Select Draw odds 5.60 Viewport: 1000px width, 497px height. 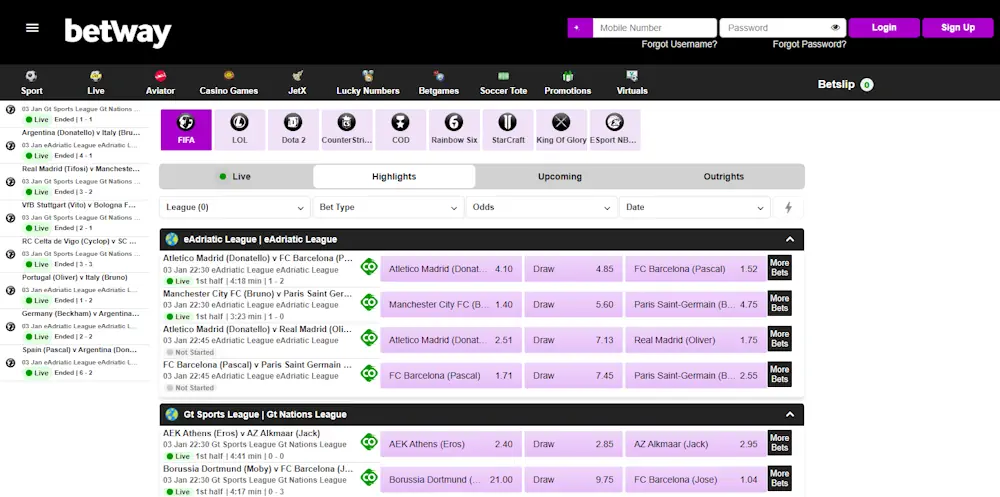click(x=573, y=305)
